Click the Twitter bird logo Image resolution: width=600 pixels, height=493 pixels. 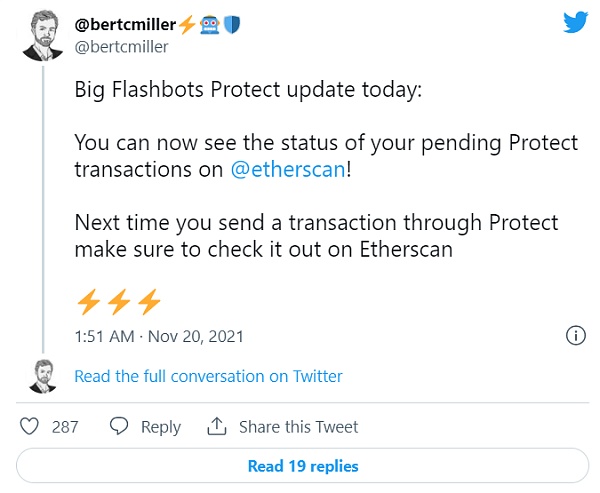point(575,22)
